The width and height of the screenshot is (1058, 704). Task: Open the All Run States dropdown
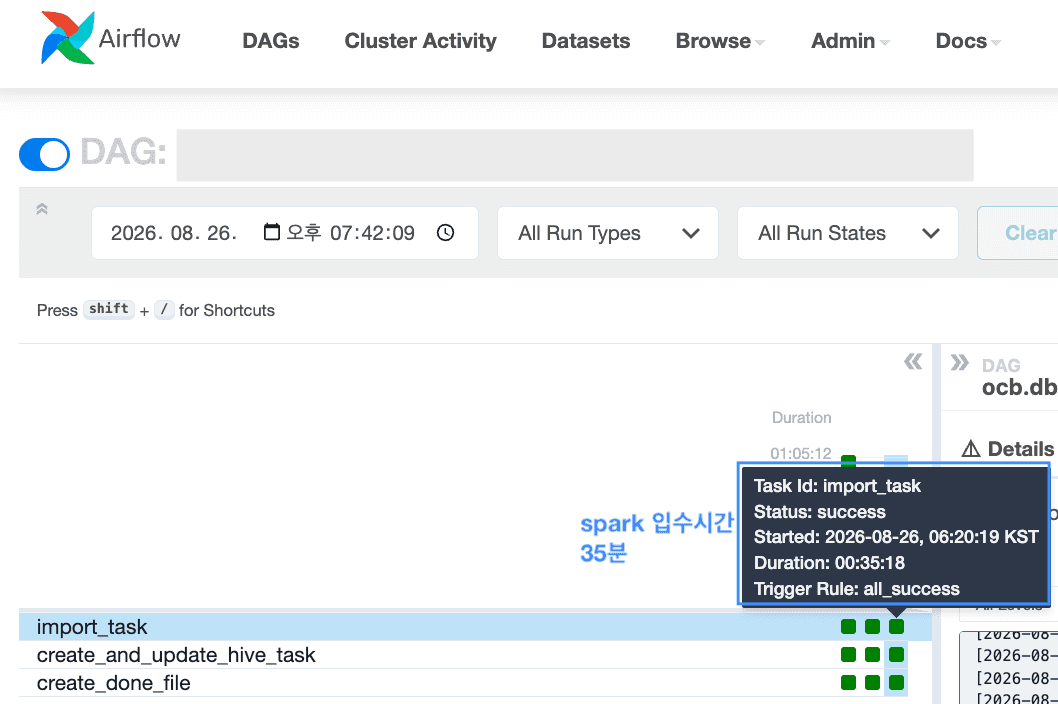tap(847, 233)
